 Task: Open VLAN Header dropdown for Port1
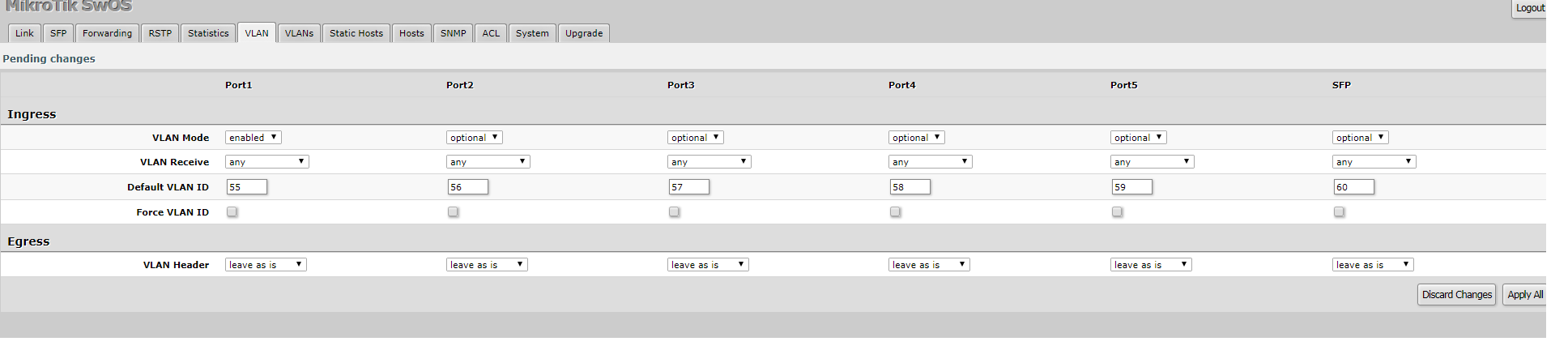tap(266, 265)
